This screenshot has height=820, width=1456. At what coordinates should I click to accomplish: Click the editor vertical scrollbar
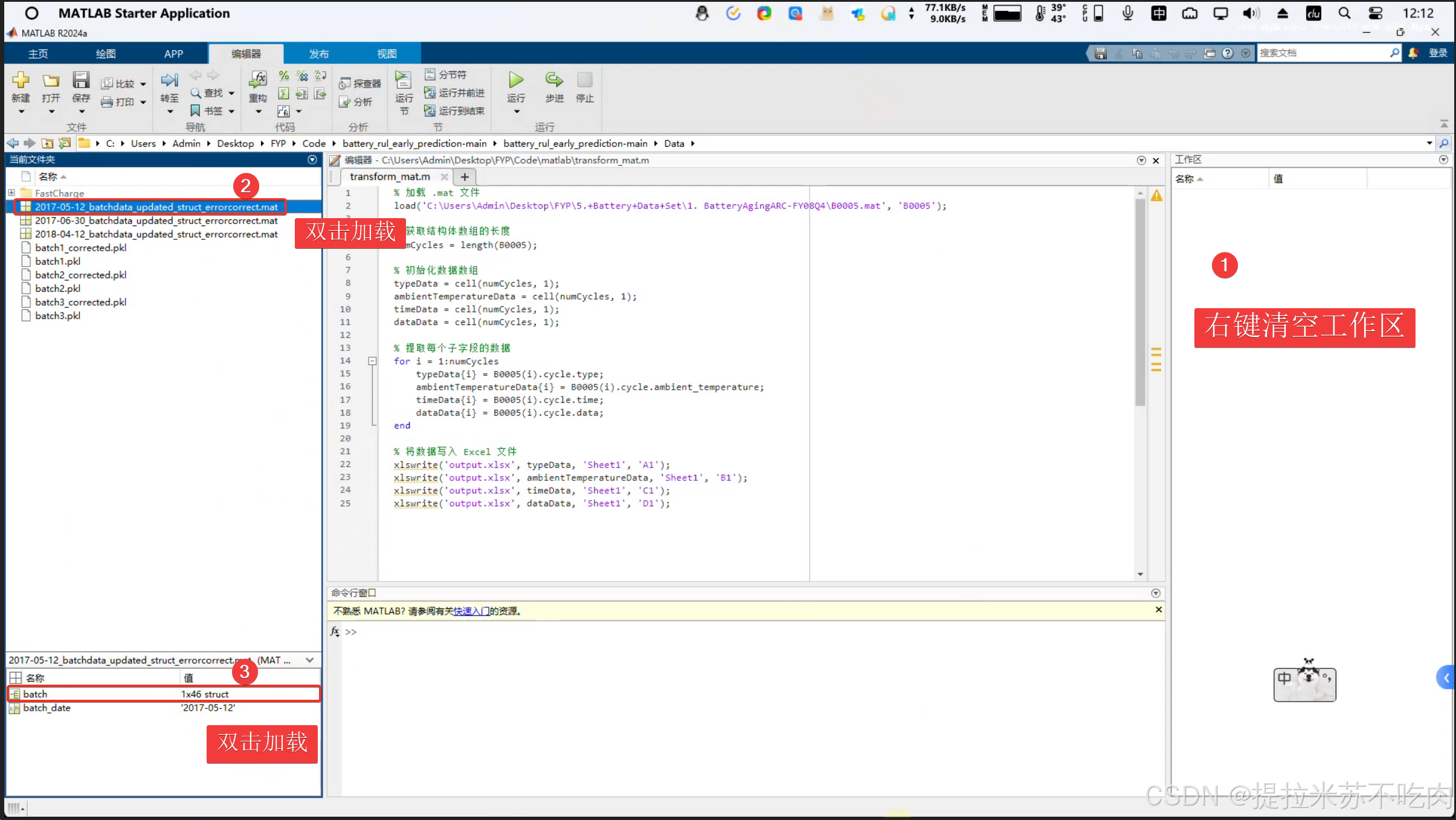click(1140, 302)
